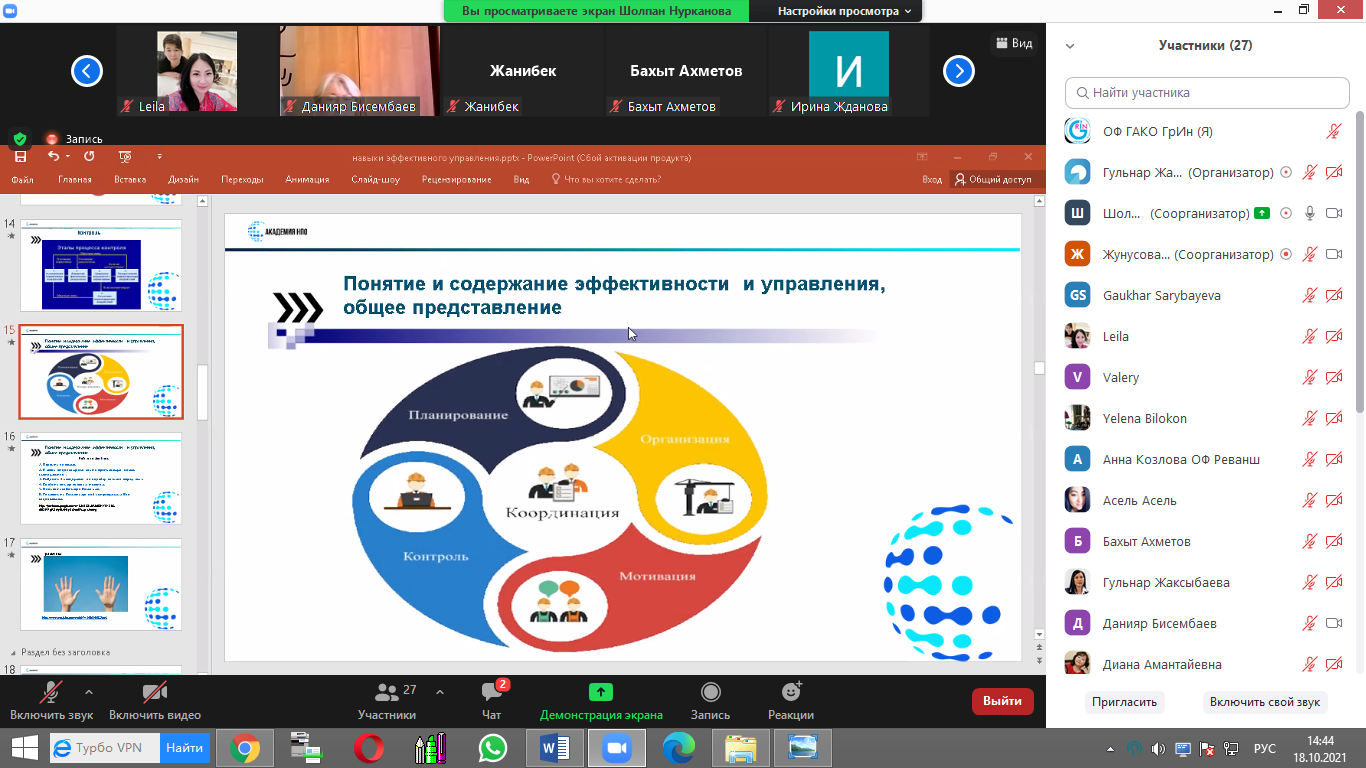The width and height of the screenshot is (1366, 768).
Task: Open the Zoom Chat panel
Action: coord(491,694)
